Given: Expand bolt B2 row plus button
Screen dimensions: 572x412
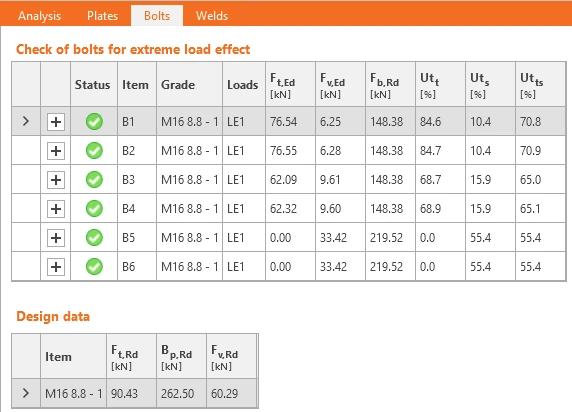Looking at the screenshot, I should (x=56, y=151).
